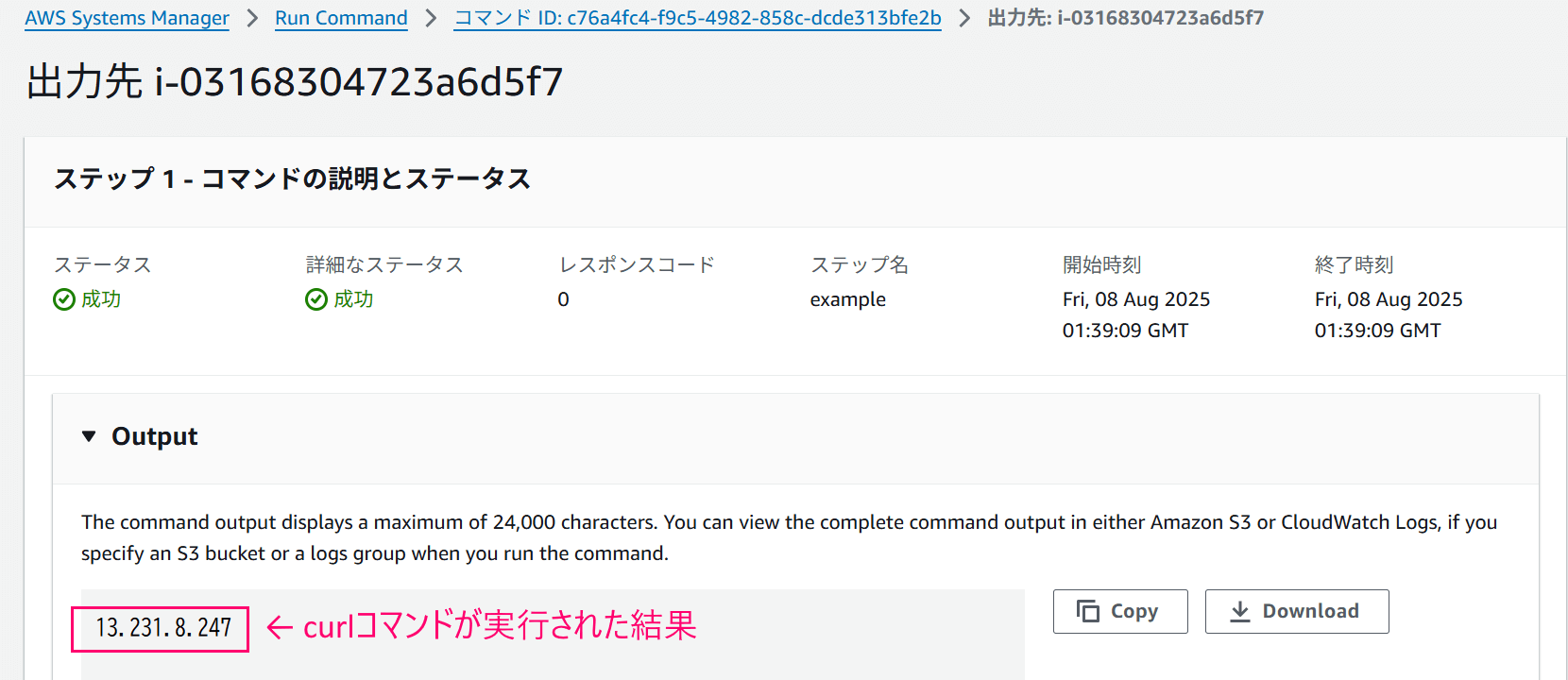The width and height of the screenshot is (1568, 680).
Task: Click the success check icon under 詳細なステータス
Action: (316, 299)
